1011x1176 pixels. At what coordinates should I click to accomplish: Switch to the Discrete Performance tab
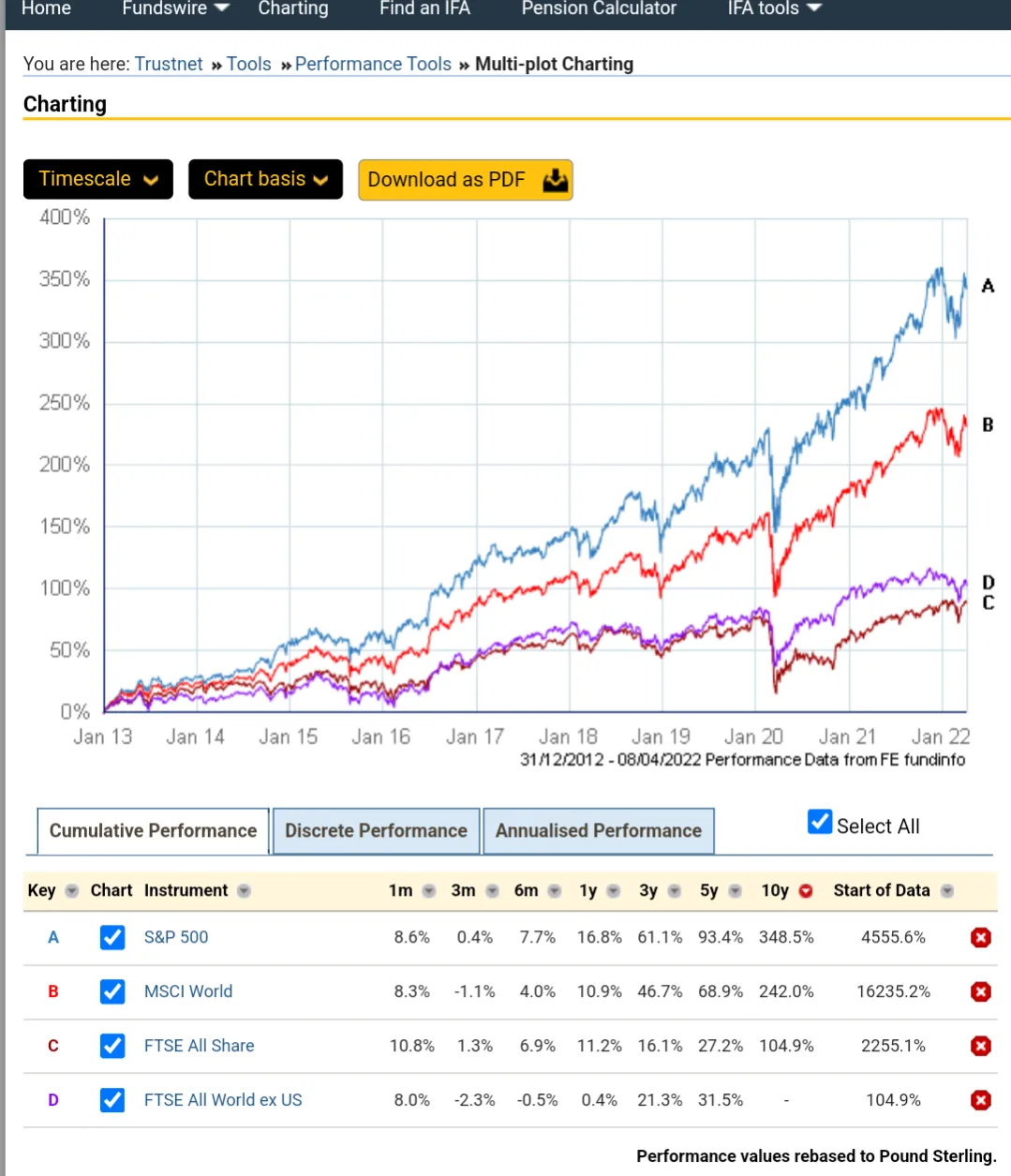tap(375, 830)
